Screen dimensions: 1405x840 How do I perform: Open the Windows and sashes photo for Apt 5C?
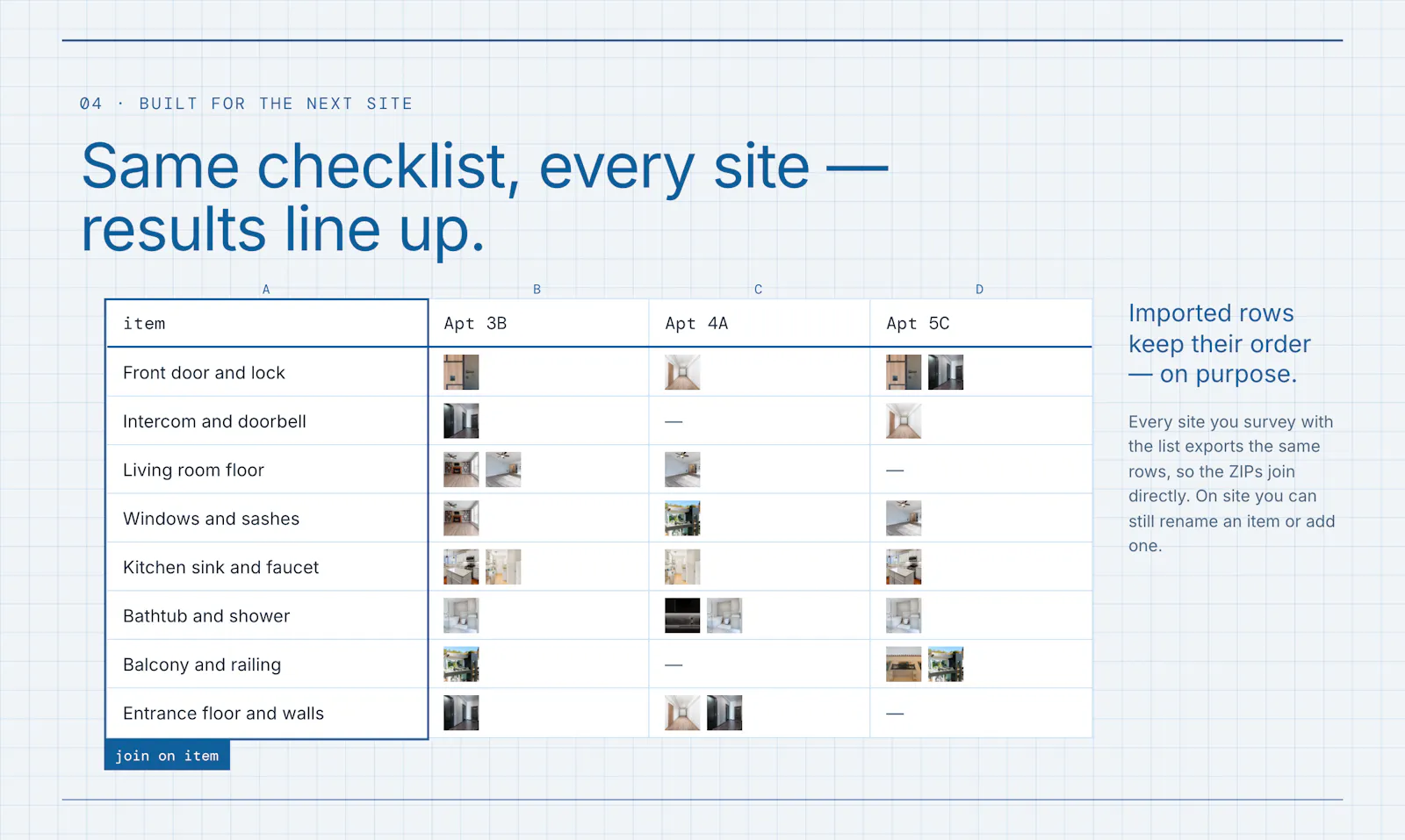tap(904, 519)
